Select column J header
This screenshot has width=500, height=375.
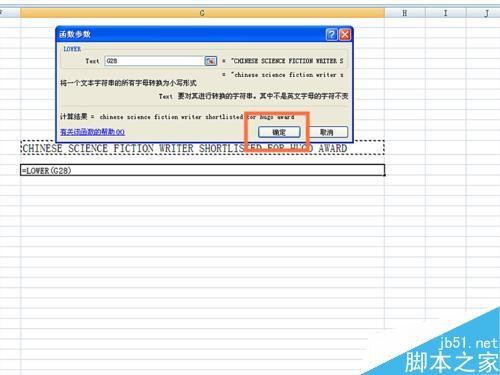[483, 13]
